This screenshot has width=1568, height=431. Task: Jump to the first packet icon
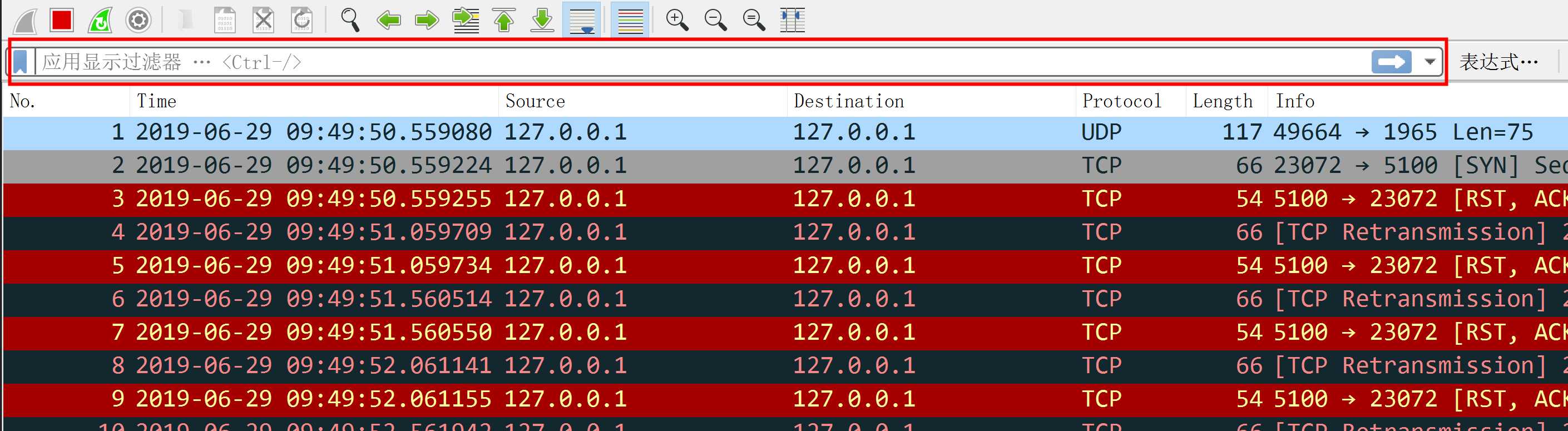[504, 20]
